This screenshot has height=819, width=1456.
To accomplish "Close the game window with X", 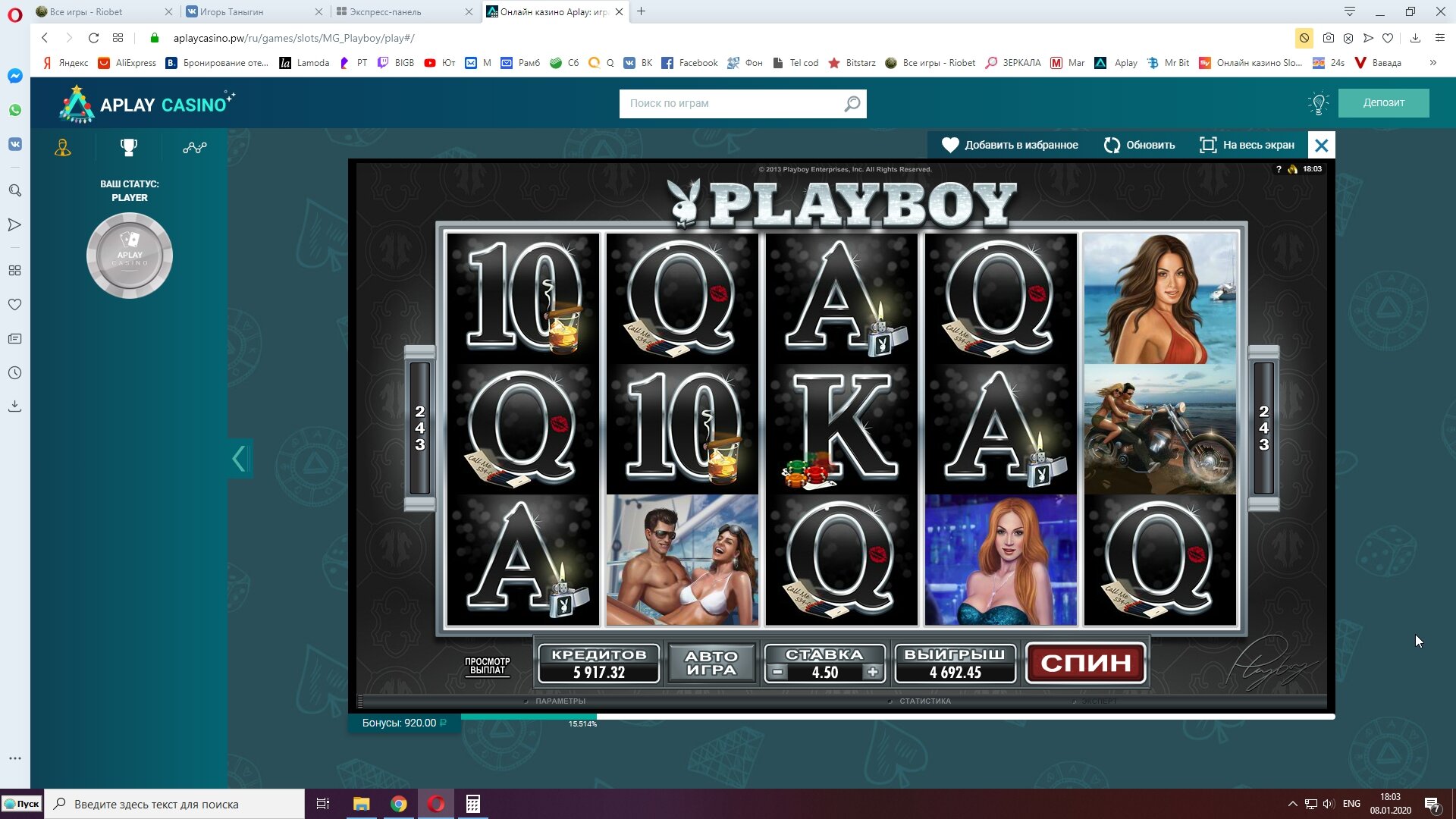I will 1321,145.
